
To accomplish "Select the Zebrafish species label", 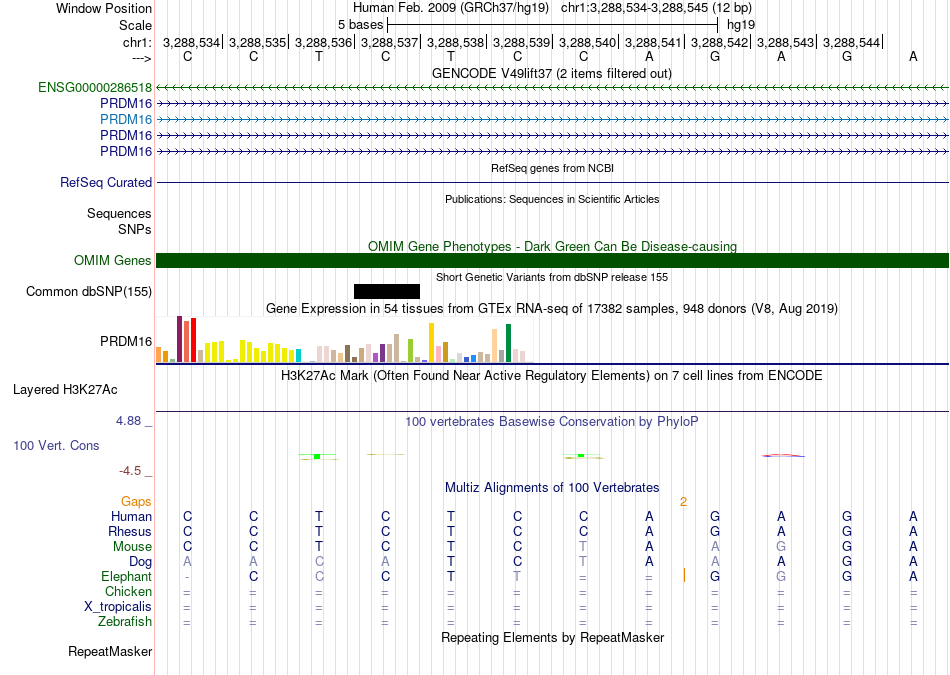I will [125, 622].
